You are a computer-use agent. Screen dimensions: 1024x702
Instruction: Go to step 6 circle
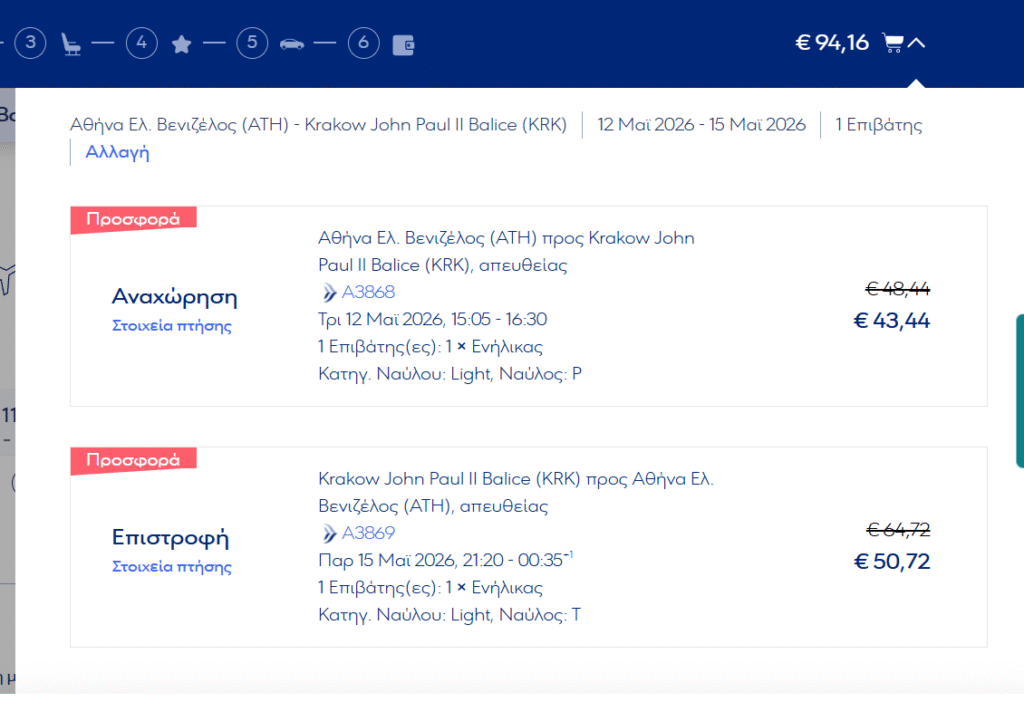click(x=364, y=43)
